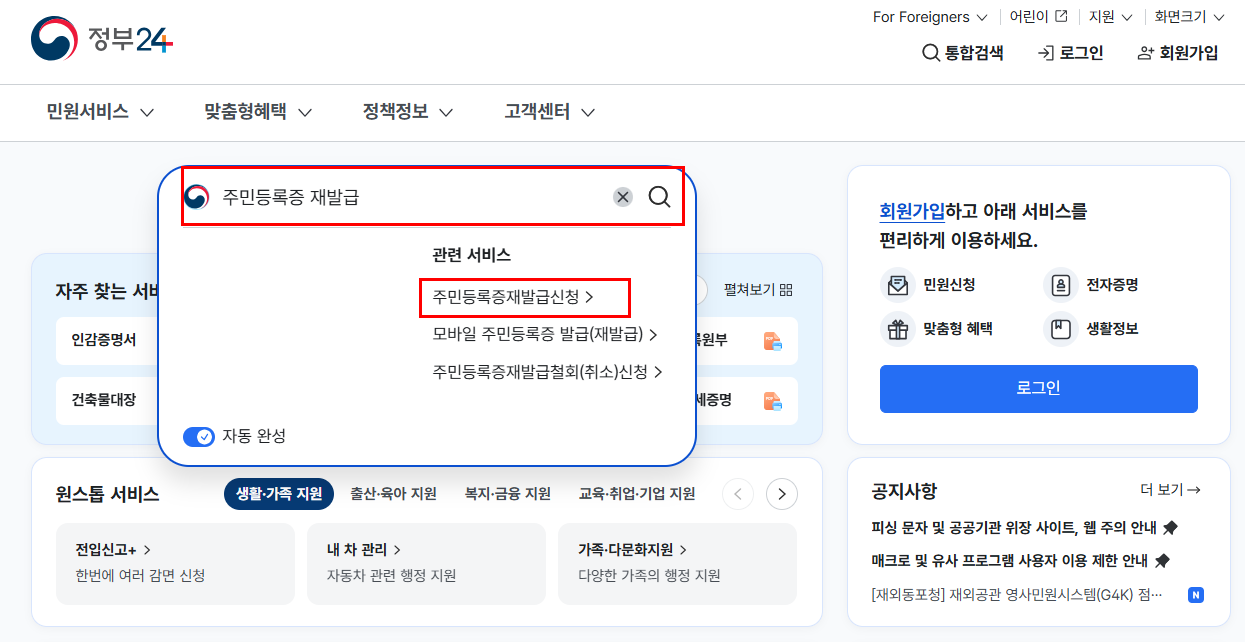This screenshot has height=642, width=1245.
Task: Select the 전자증명 certificate icon
Action: pyautogui.click(x=1059, y=285)
